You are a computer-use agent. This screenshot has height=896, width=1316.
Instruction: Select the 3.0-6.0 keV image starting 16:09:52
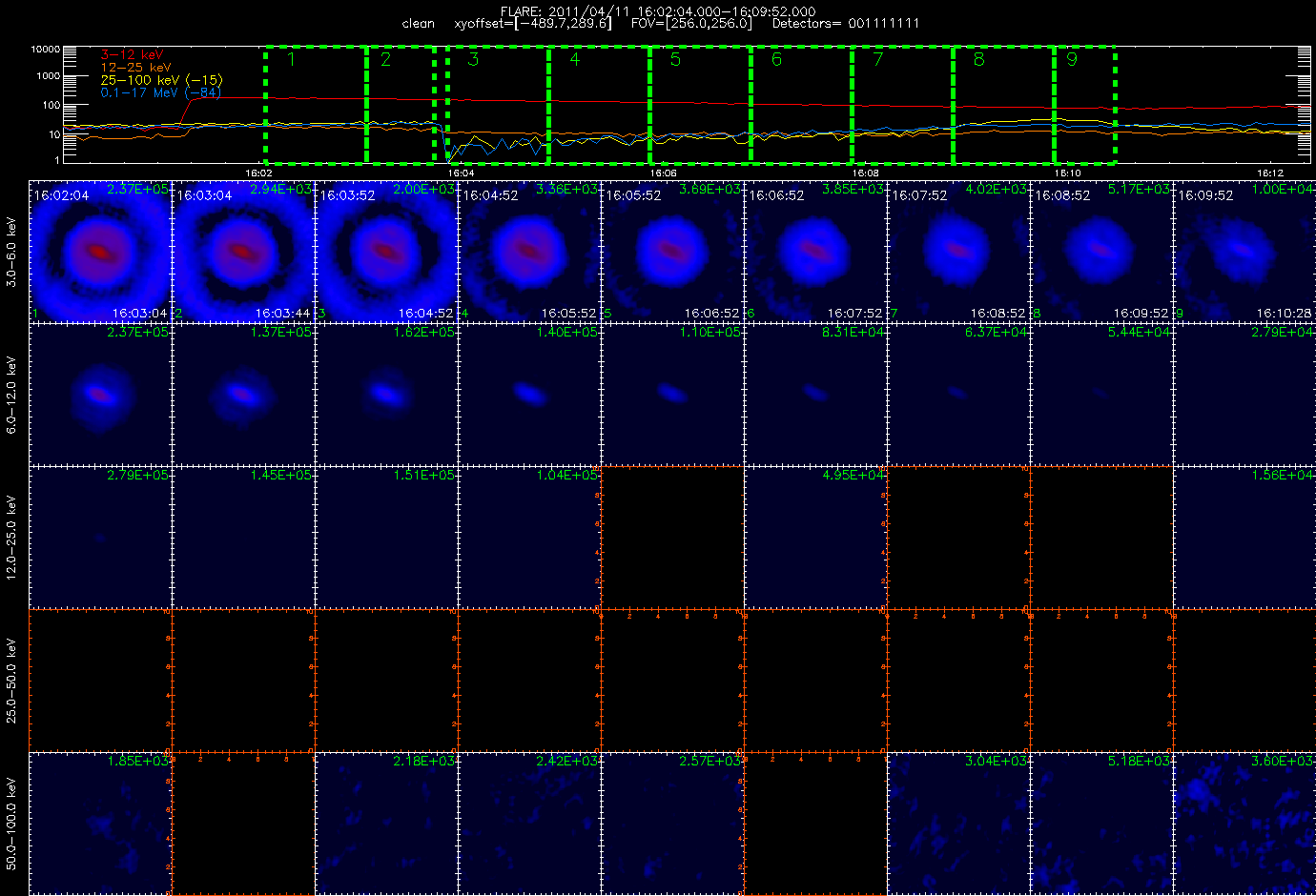tap(1244, 251)
